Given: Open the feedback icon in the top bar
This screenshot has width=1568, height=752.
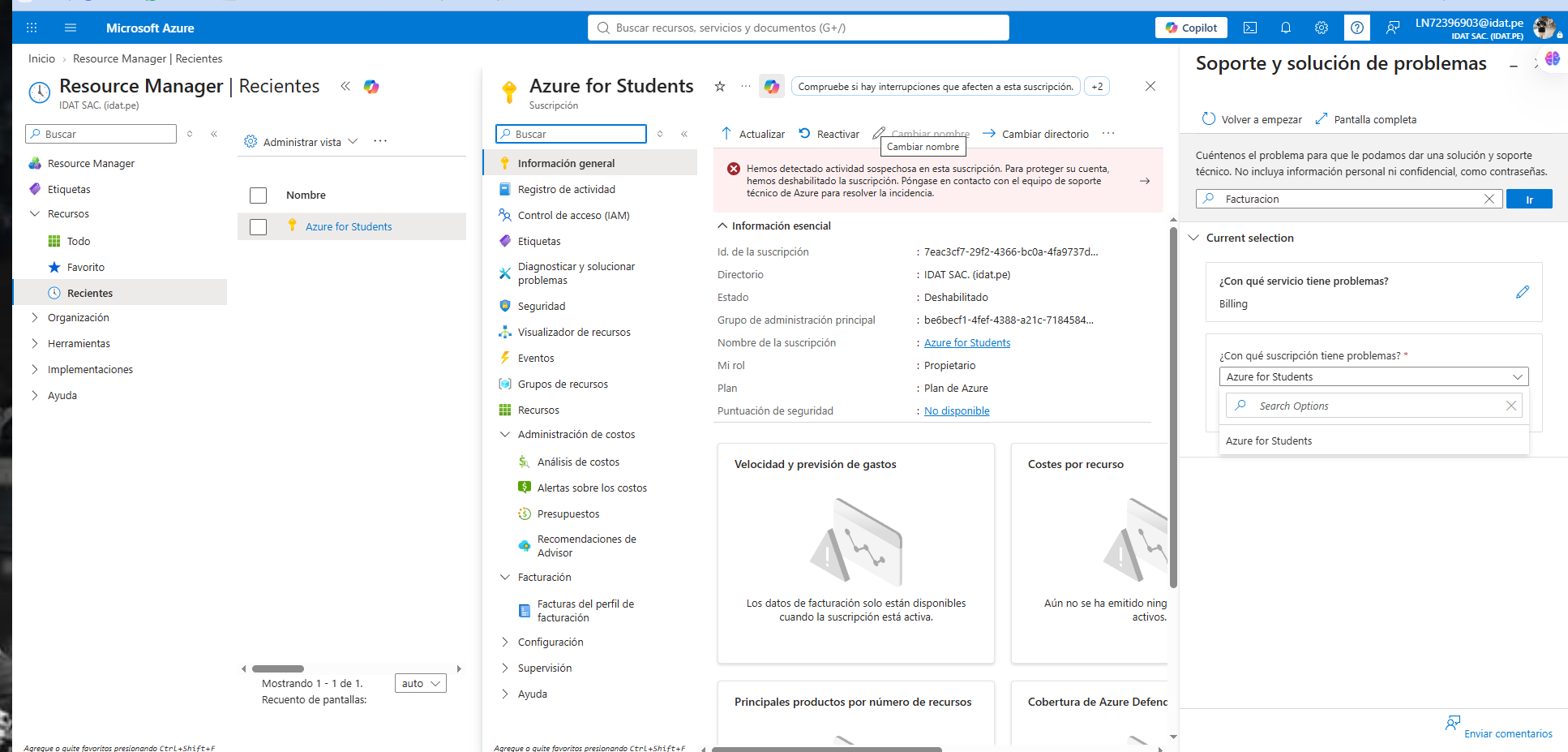Looking at the screenshot, I should point(1393,28).
